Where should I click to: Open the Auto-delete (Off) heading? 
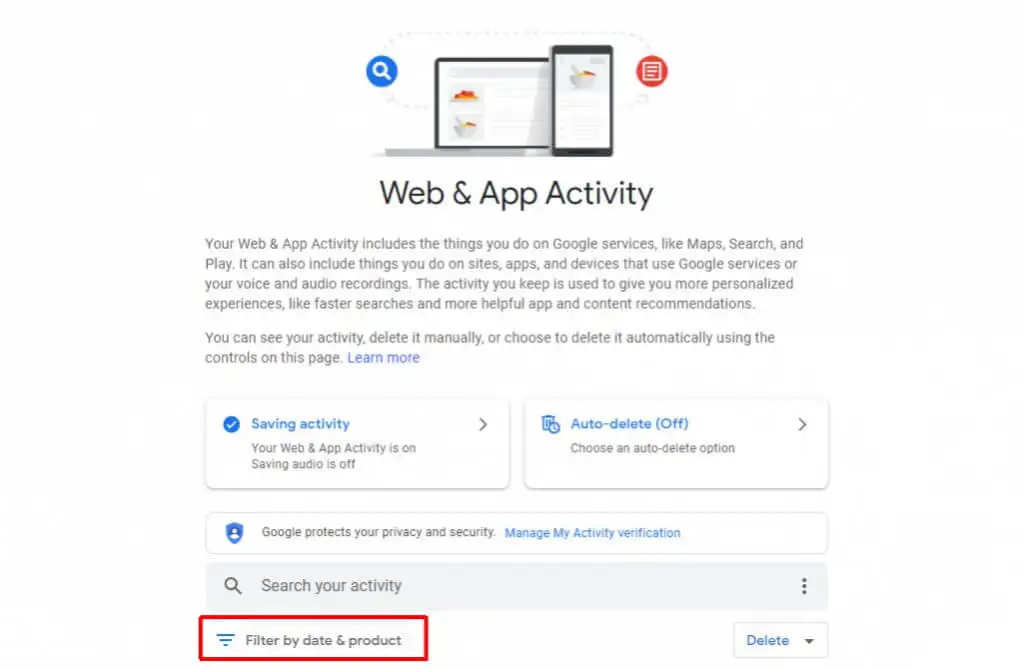pyautogui.click(x=630, y=424)
